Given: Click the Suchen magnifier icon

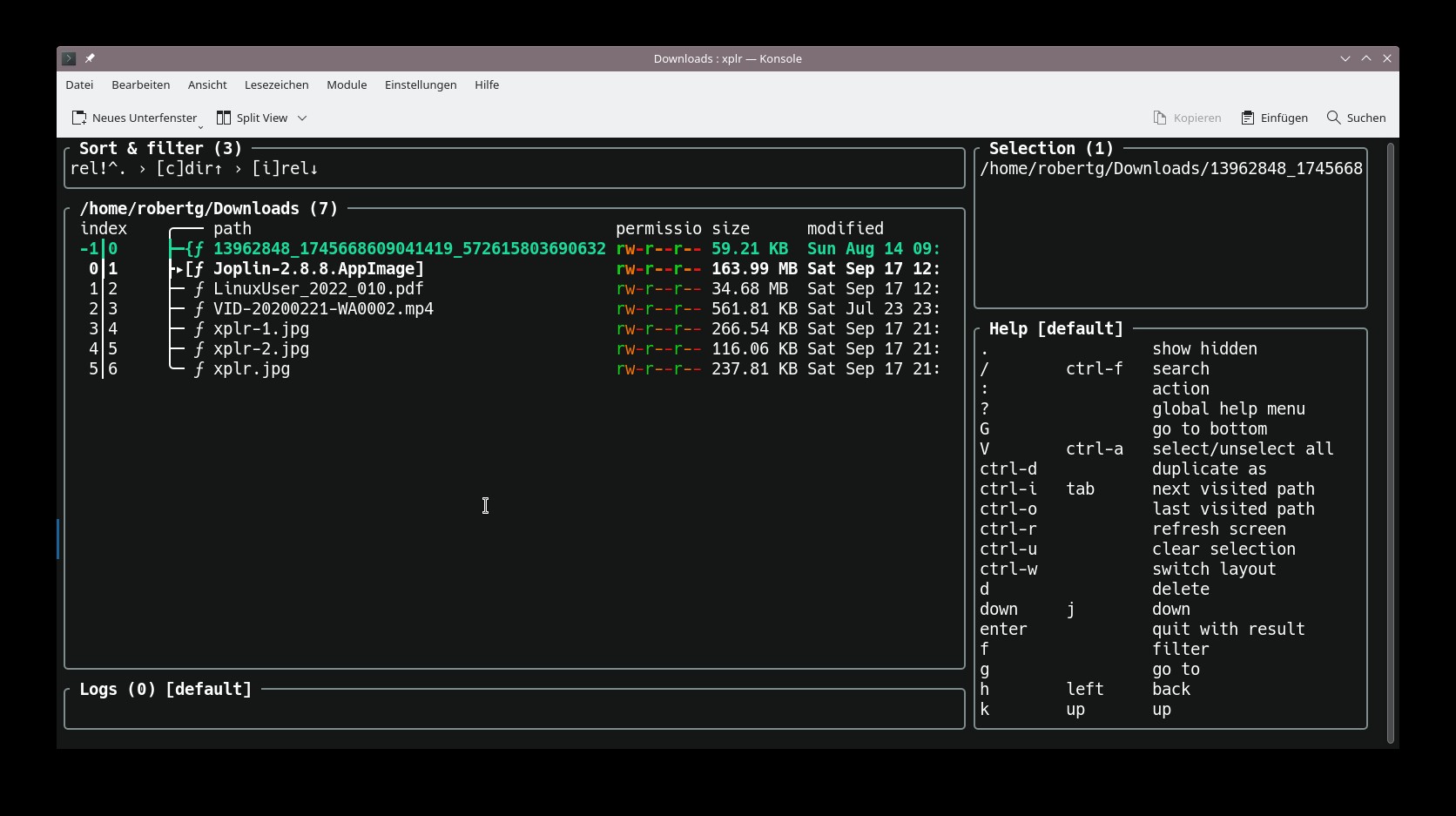Looking at the screenshot, I should click(1333, 118).
